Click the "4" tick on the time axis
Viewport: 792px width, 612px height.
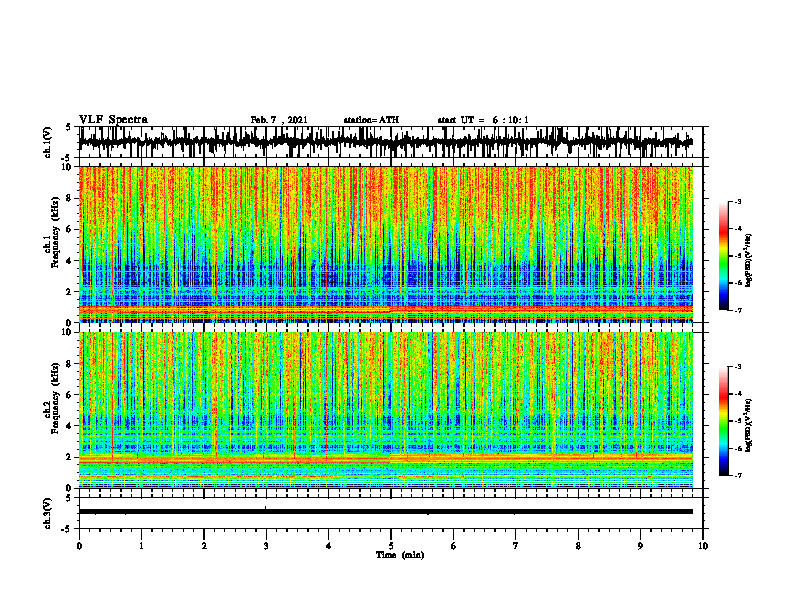(329, 546)
